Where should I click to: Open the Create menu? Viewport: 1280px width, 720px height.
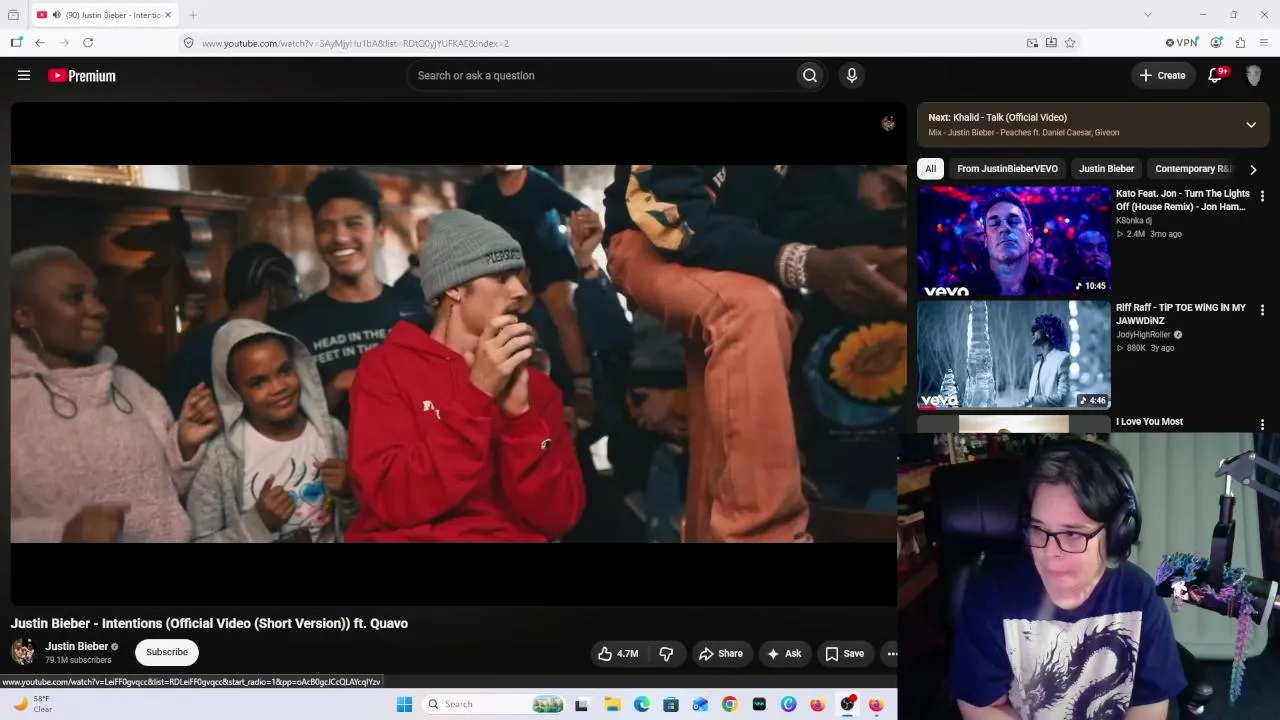click(x=1163, y=75)
